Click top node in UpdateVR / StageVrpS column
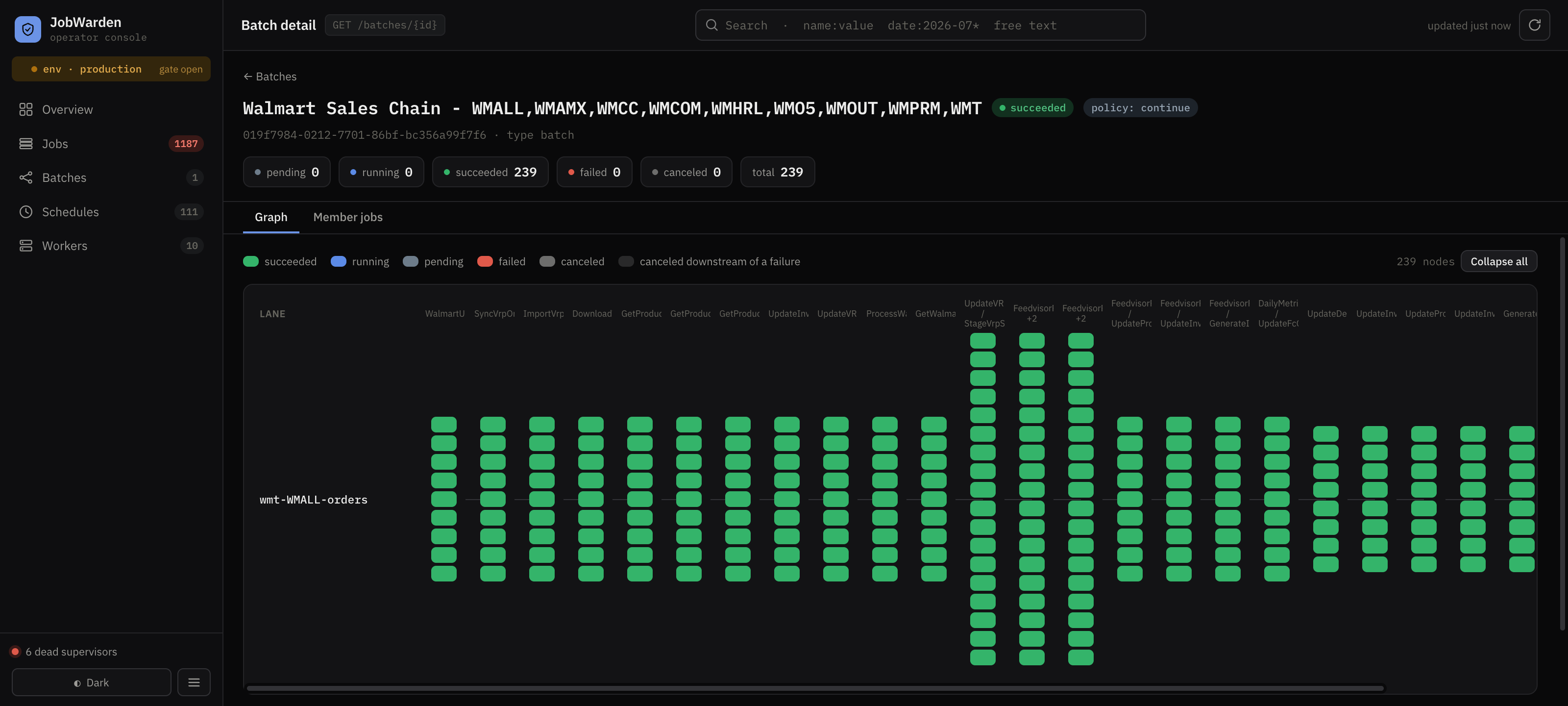Viewport: 1568px width, 706px height. click(982, 341)
